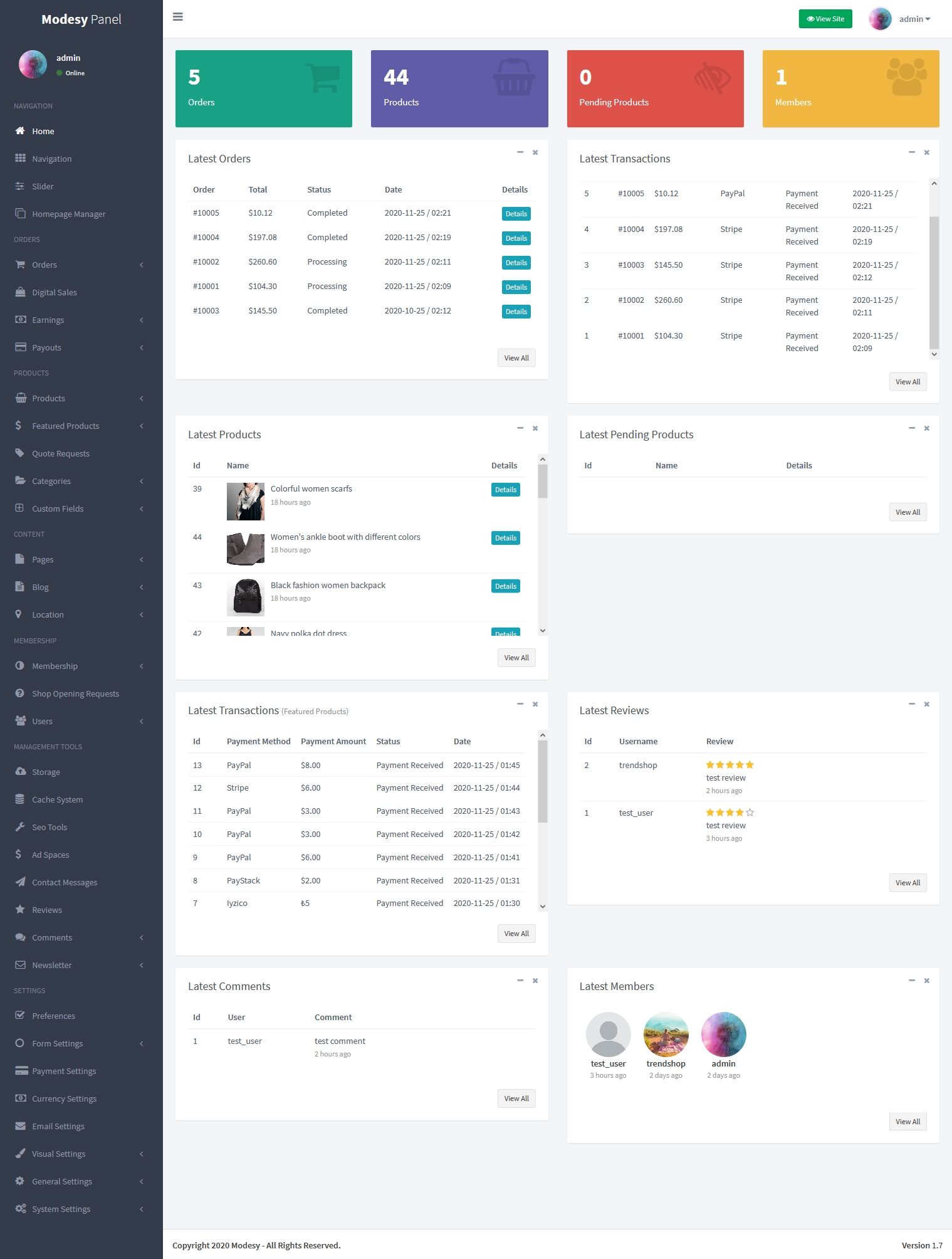Viewport: 952px width, 1259px height.
Task: Open Homepage Manager from sidebar
Action: click(68, 214)
